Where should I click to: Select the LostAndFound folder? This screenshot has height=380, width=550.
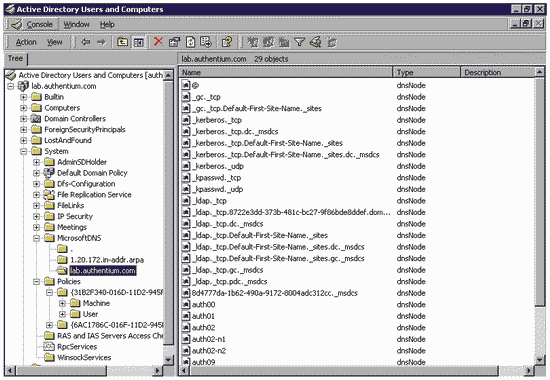[x=68, y=140]
